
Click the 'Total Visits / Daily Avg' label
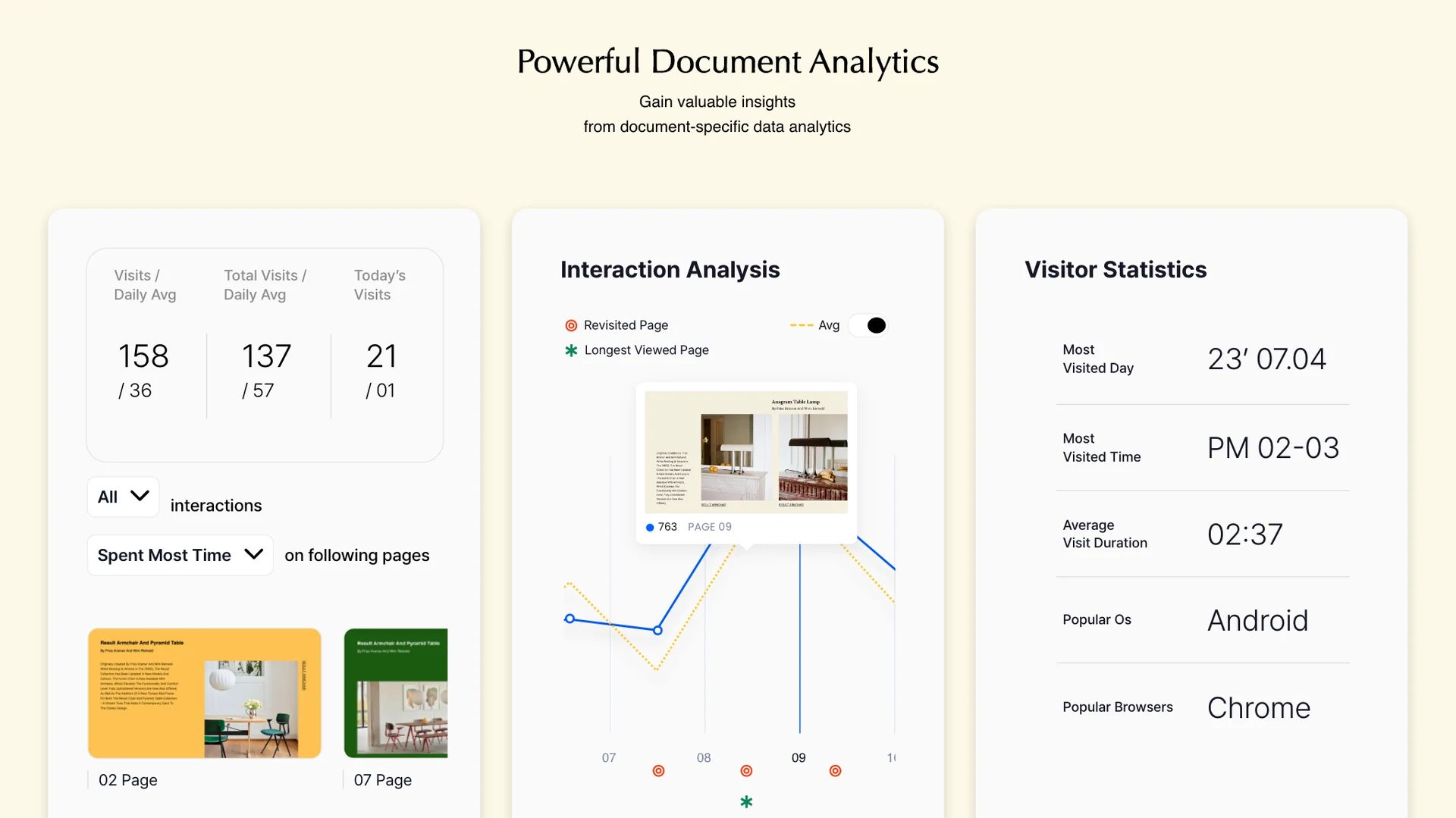click(x=265, y=285)
